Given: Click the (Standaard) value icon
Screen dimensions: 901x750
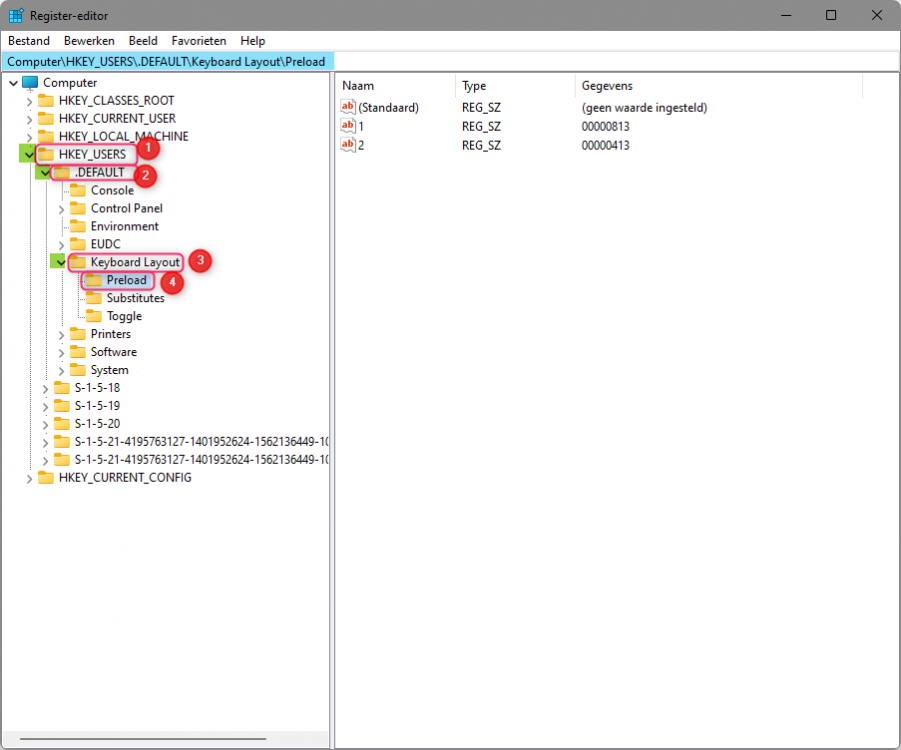Looking at the screenshot, I should [348, 107].
